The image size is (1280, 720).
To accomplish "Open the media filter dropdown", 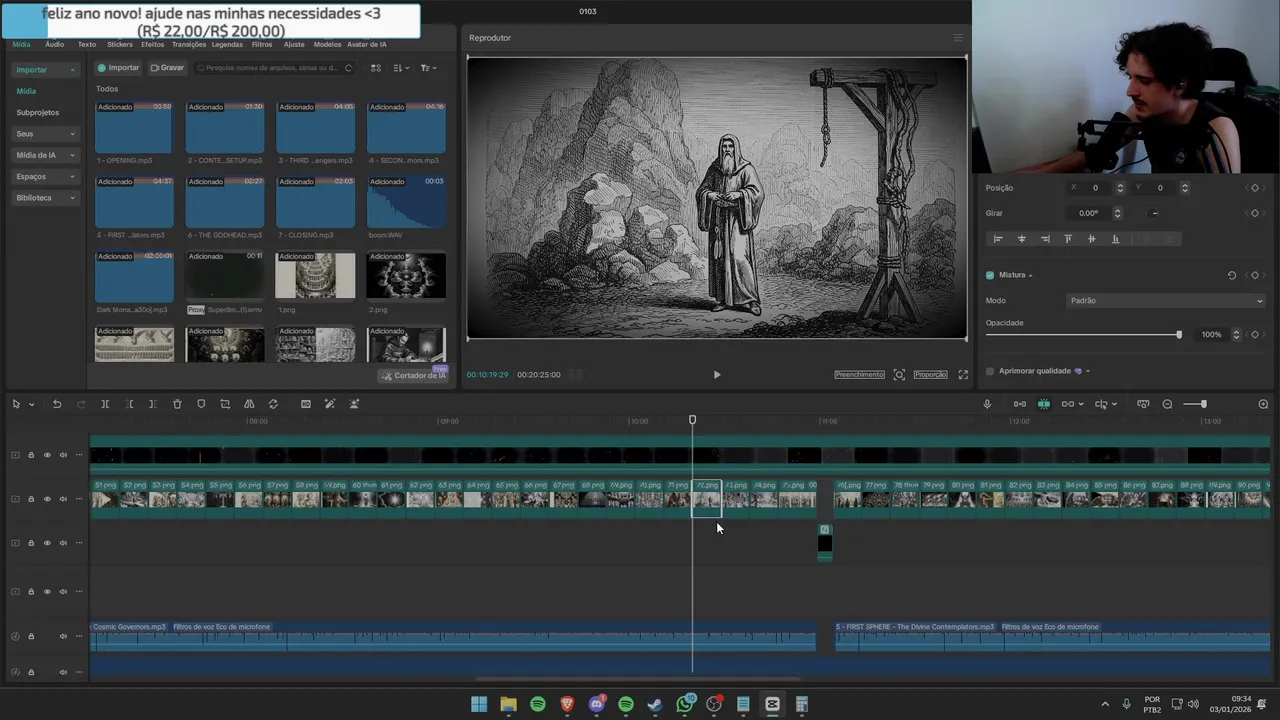I will click(x=428, y=68).
